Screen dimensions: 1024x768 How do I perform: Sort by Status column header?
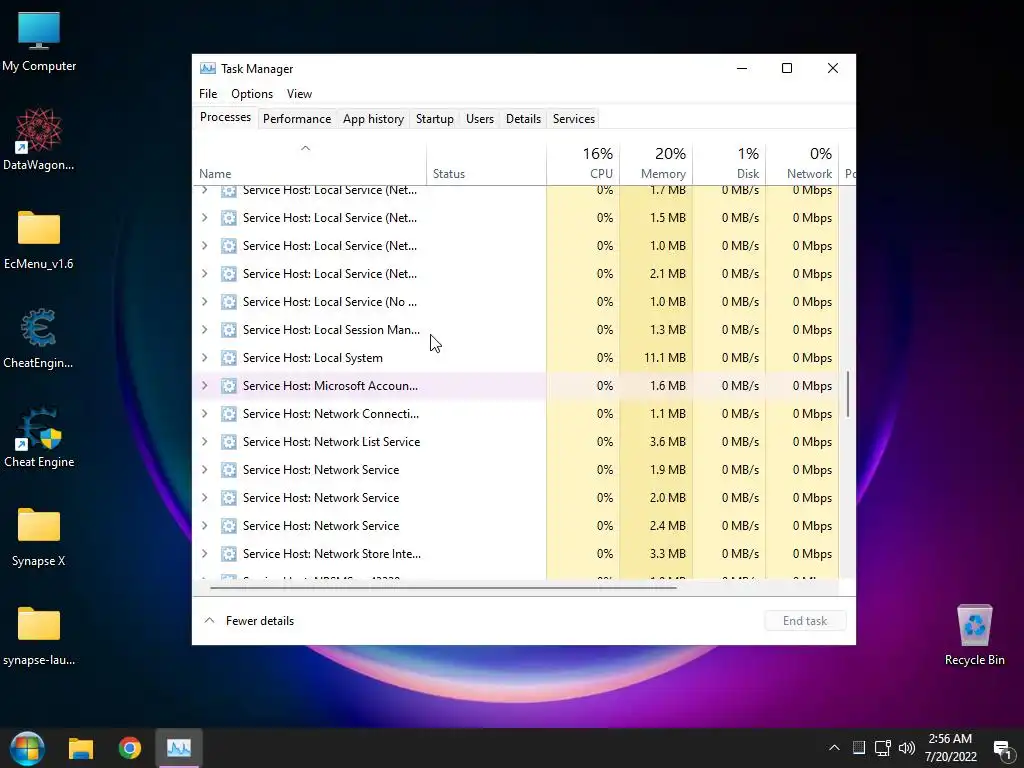pyautogui.click(x=487, y=164)
